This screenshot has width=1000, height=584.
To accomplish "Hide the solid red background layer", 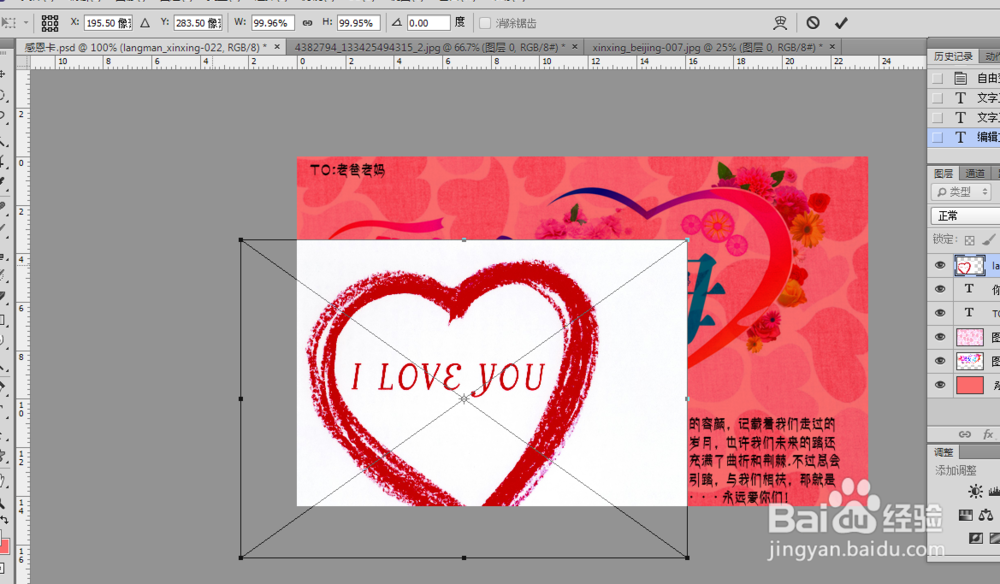I will tap(939, 384).
